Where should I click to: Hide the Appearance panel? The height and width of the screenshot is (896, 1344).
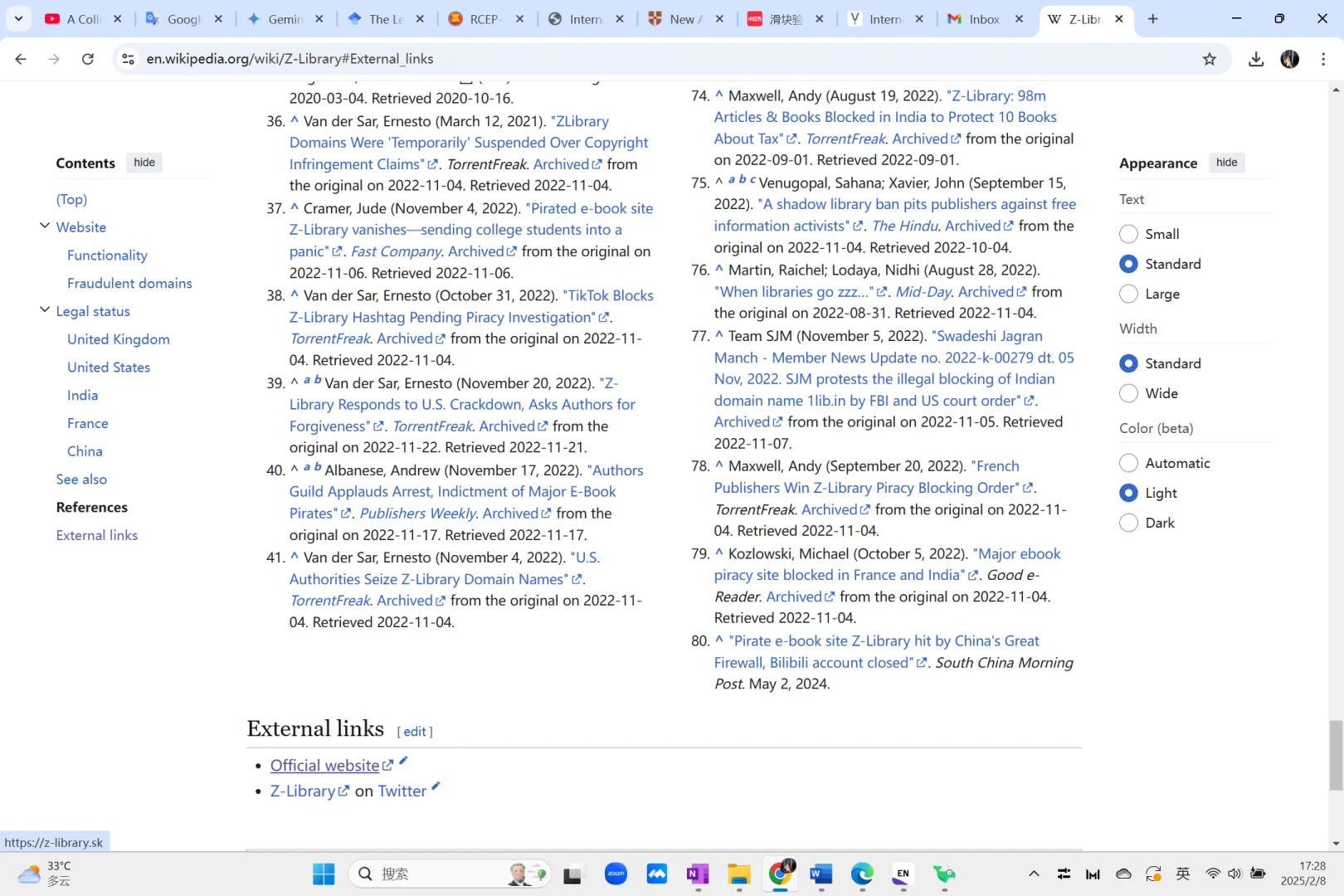pos(1227,163)
